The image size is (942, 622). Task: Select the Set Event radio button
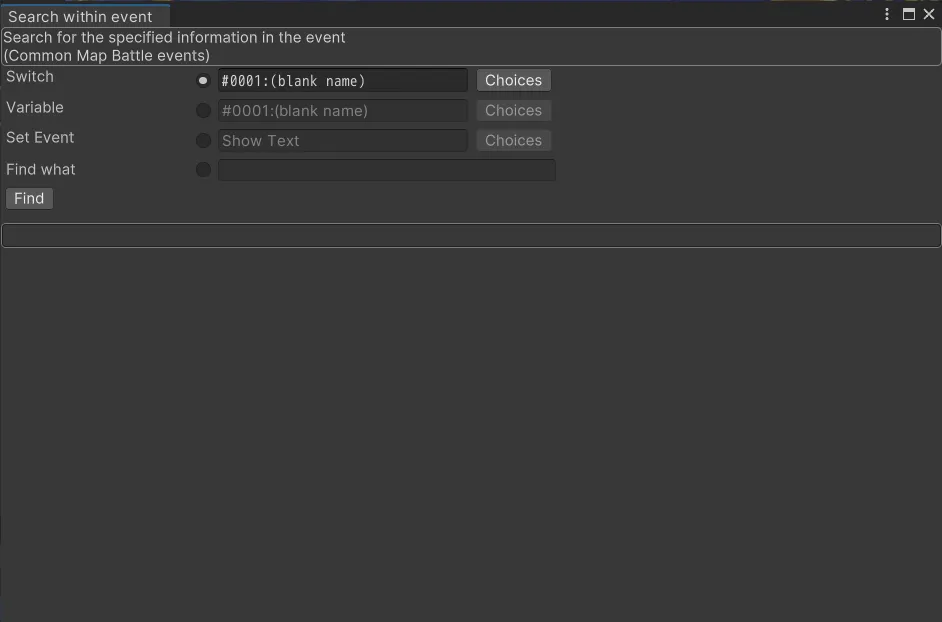click(x=204, y=141)
